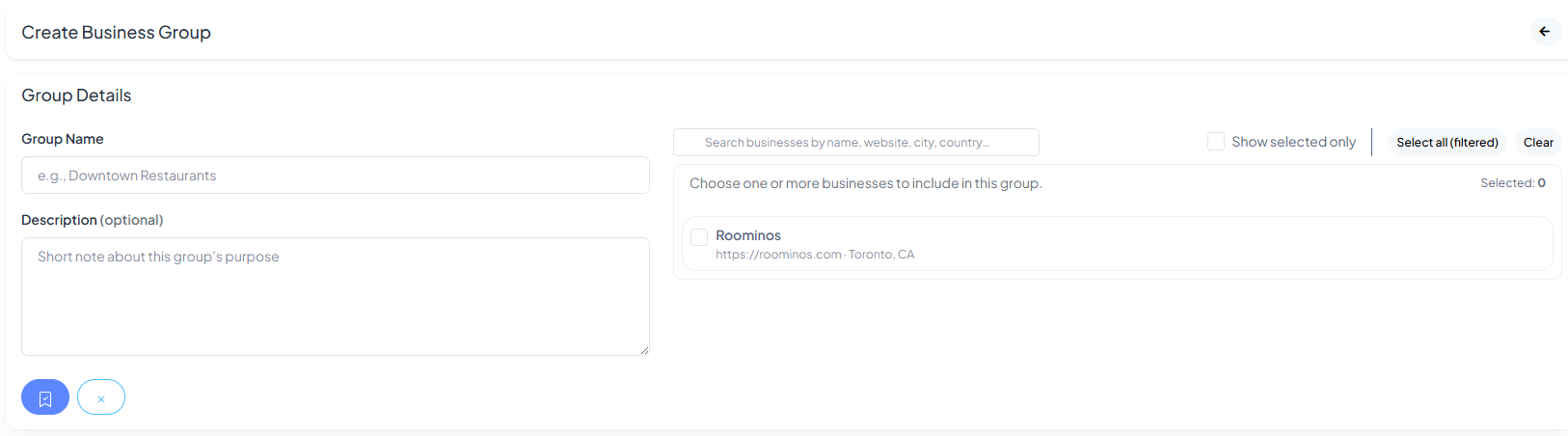Click the Show selected only label text
The height and width of the screenshot is (436, 1568).
[1293, 142]
